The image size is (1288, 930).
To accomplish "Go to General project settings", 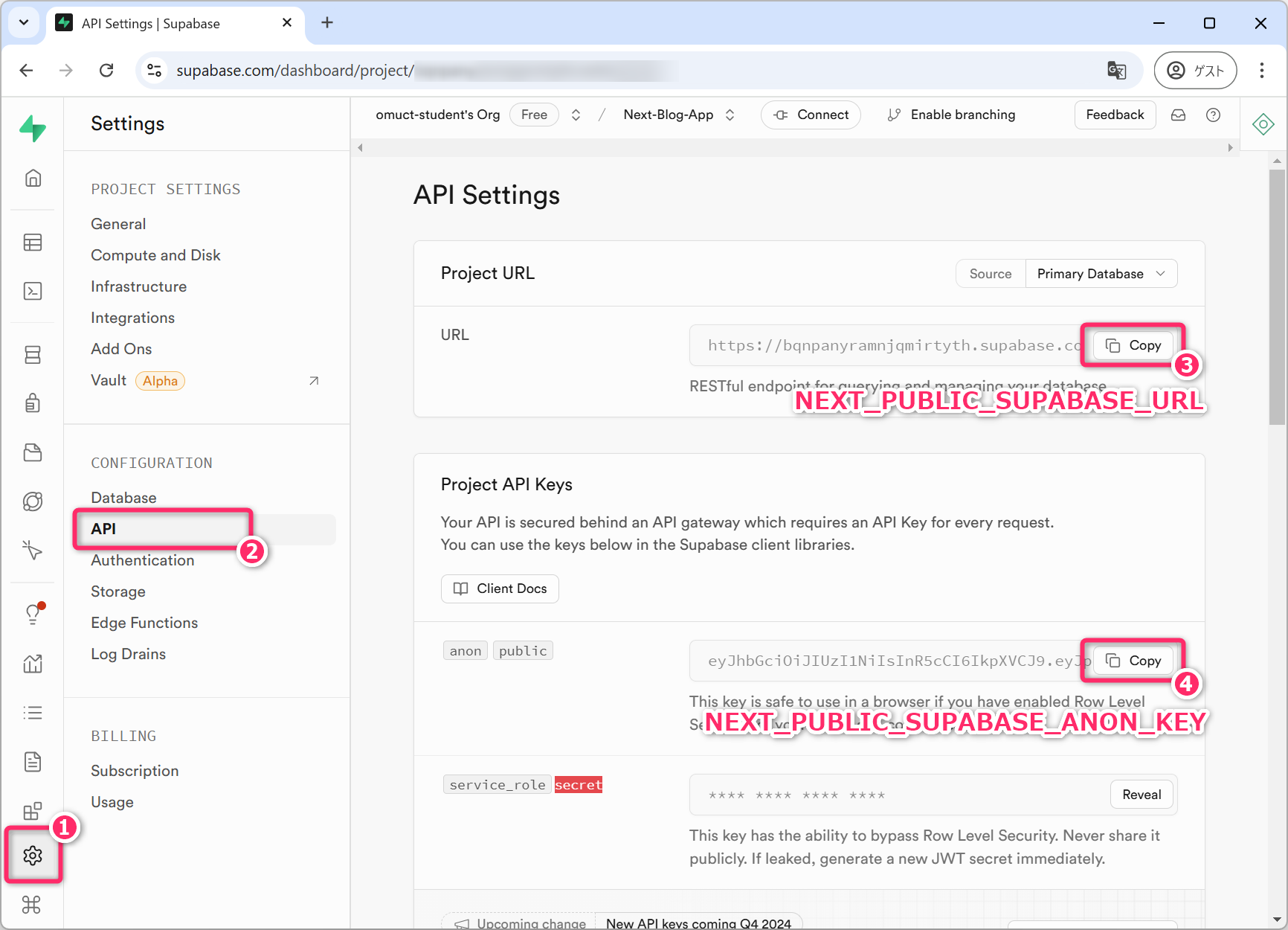I will [118, 224].
